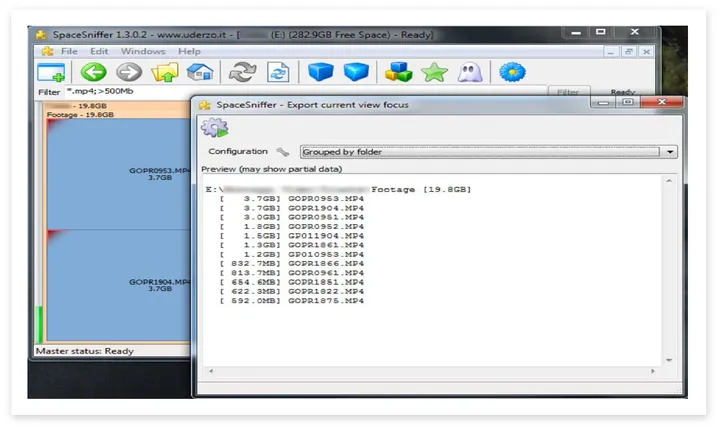The image size is (720, 430).
Task: Open the Edit menu
Action: click(x=99, y=51)
